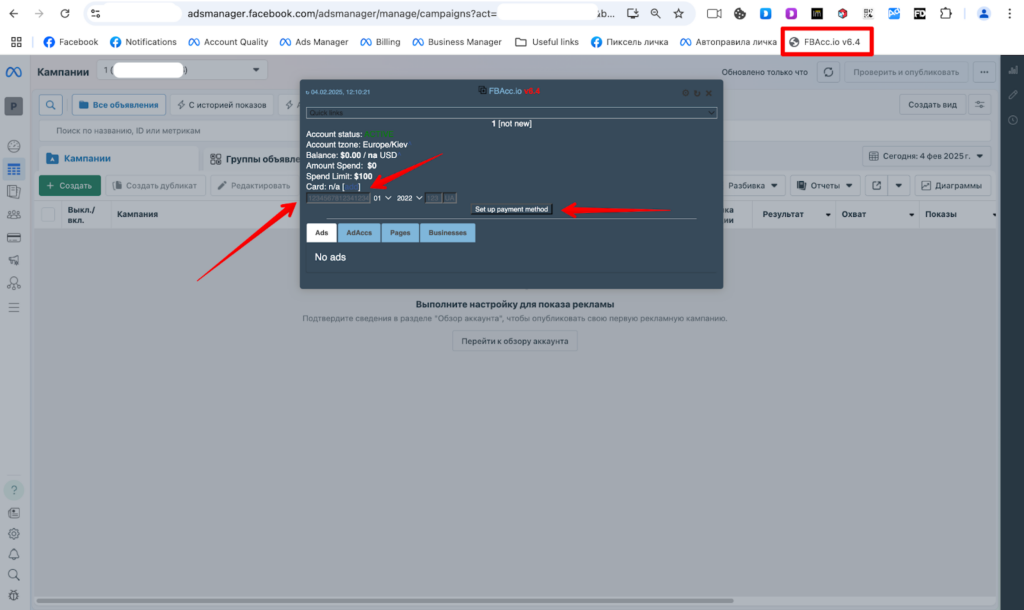Open the column settings sliders icon
The height and width of the screenshot is (610, 1024).
tap(980, 104)
